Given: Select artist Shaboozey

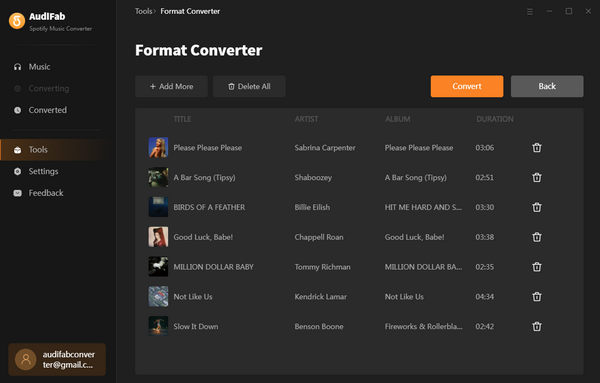Looking at the screenshot, I should tap(313, 178).
